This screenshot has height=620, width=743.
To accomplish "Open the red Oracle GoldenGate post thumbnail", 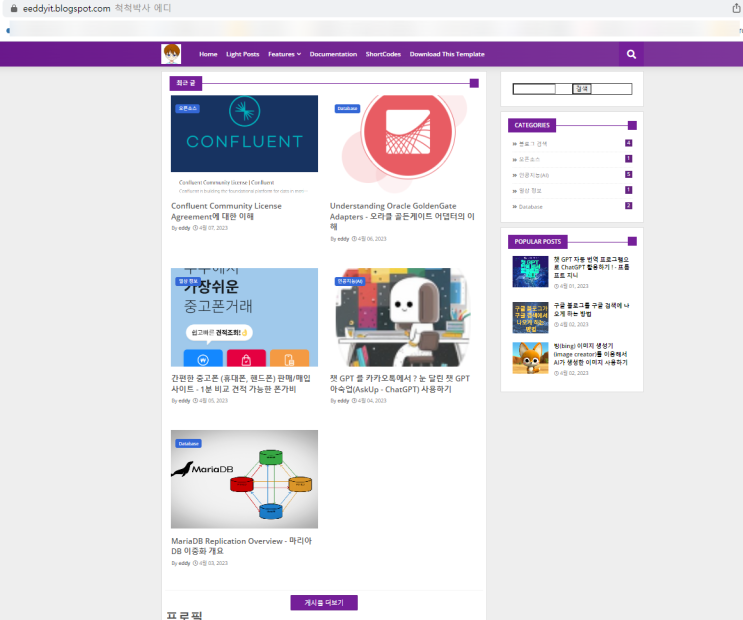I will pos(403,144).
